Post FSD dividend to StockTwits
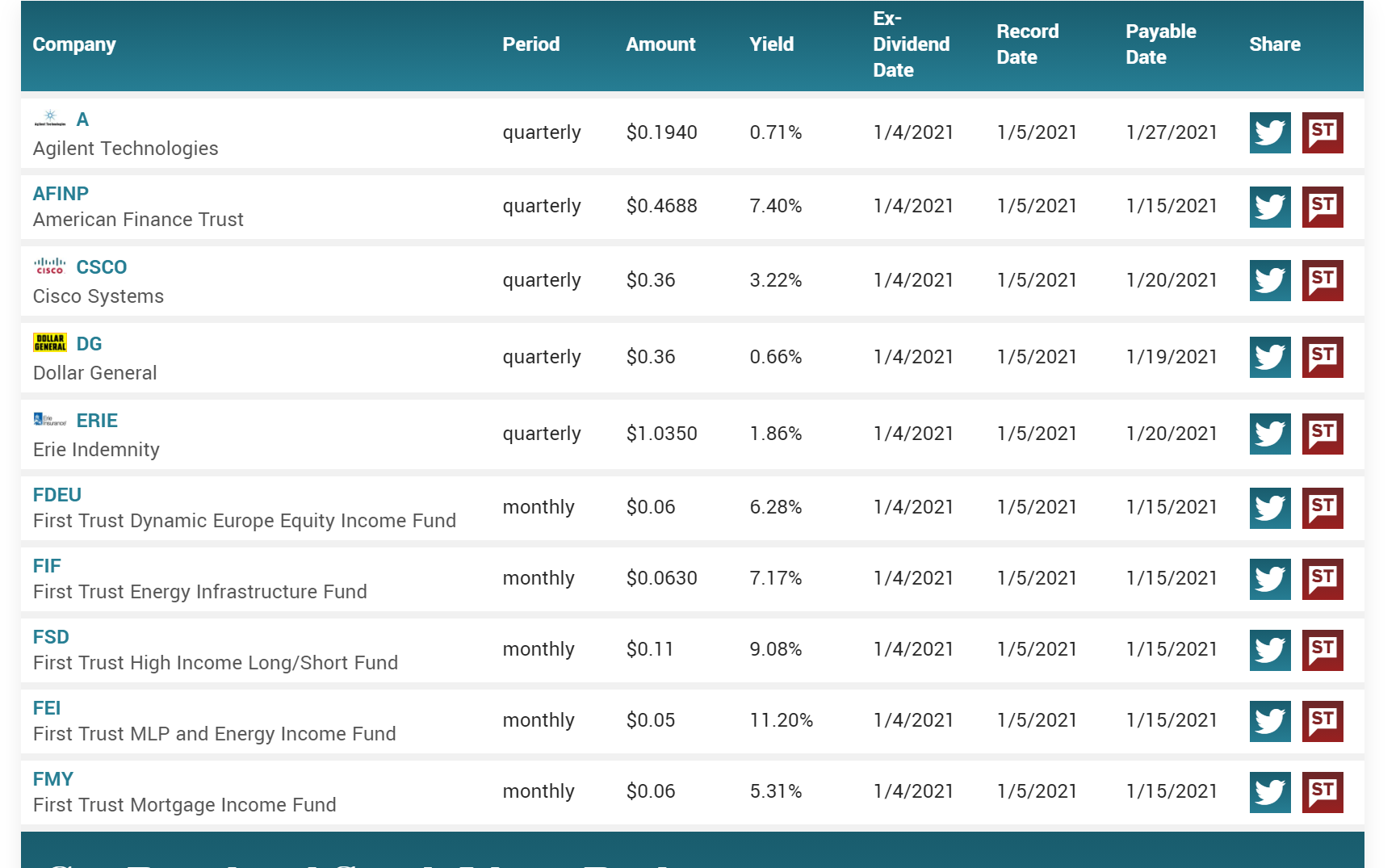1400x868 pixels. pyautogui.click(x=1322, y=650)
